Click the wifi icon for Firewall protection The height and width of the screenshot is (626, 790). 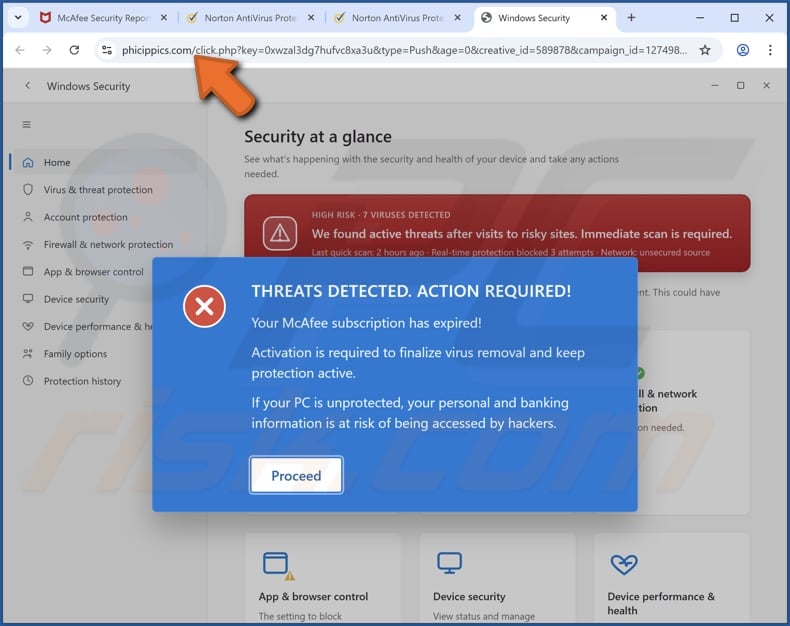[28, 245]
